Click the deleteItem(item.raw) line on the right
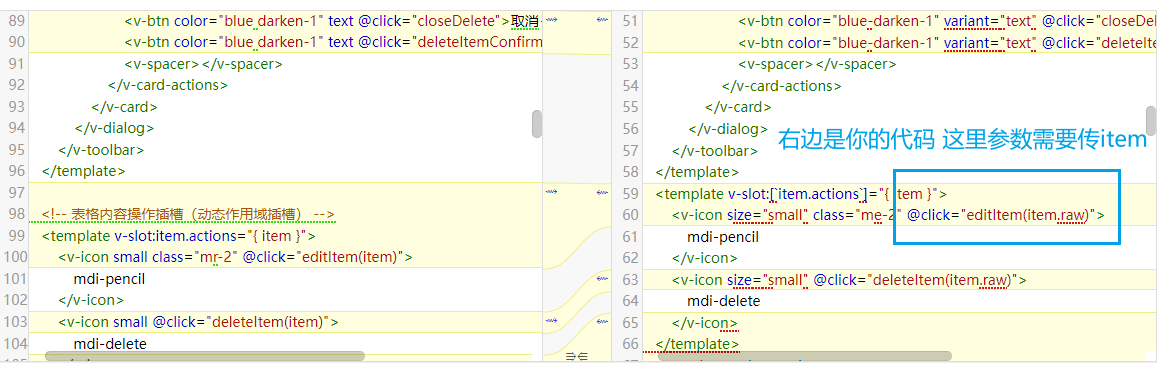This screenshot has height=372, width=1171. 850,279
